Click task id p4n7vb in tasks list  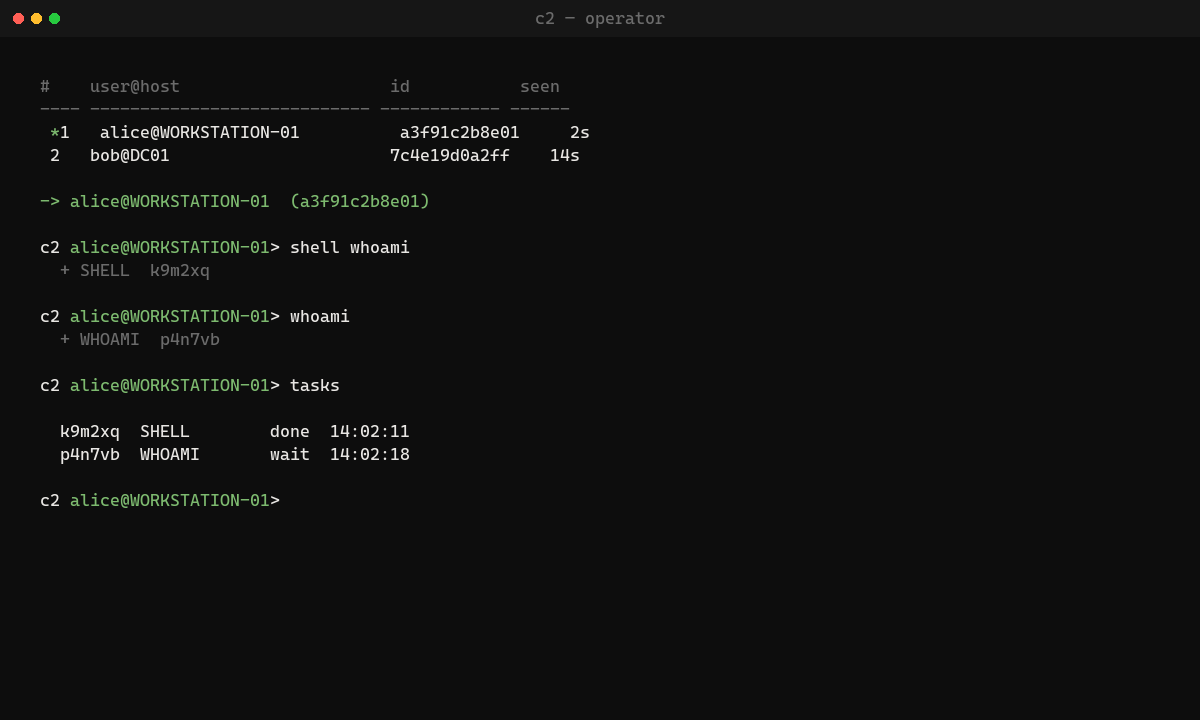pos(90,454)
